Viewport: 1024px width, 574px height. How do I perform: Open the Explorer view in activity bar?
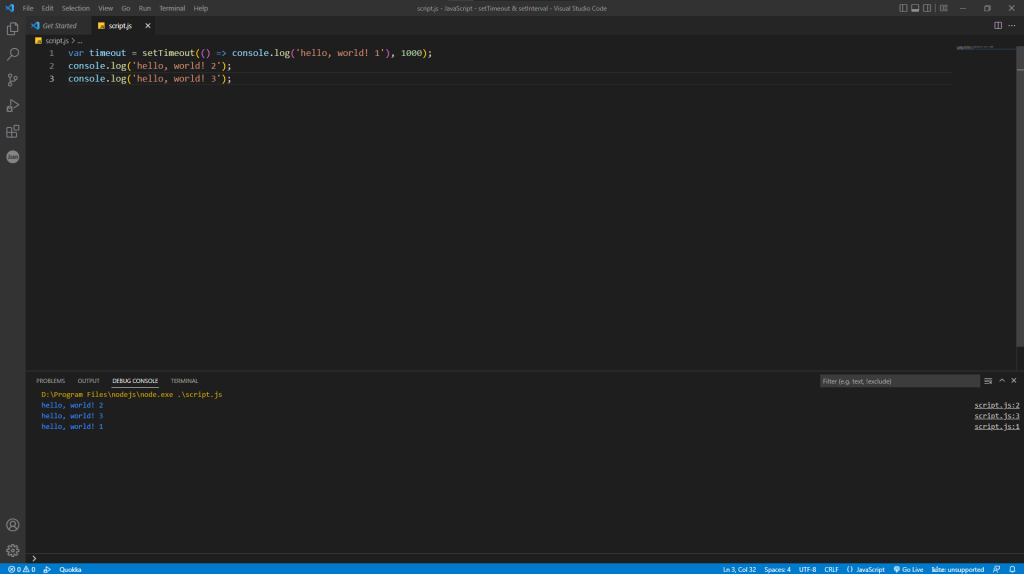coord(12,29)
